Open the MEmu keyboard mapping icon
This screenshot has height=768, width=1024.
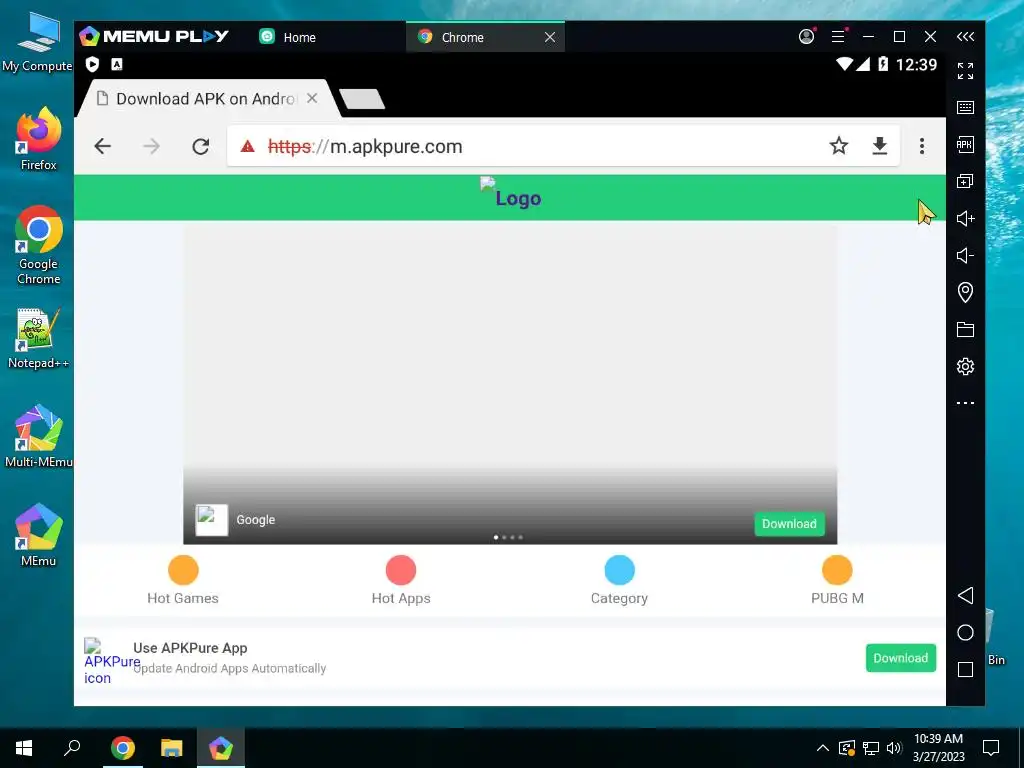965,108
